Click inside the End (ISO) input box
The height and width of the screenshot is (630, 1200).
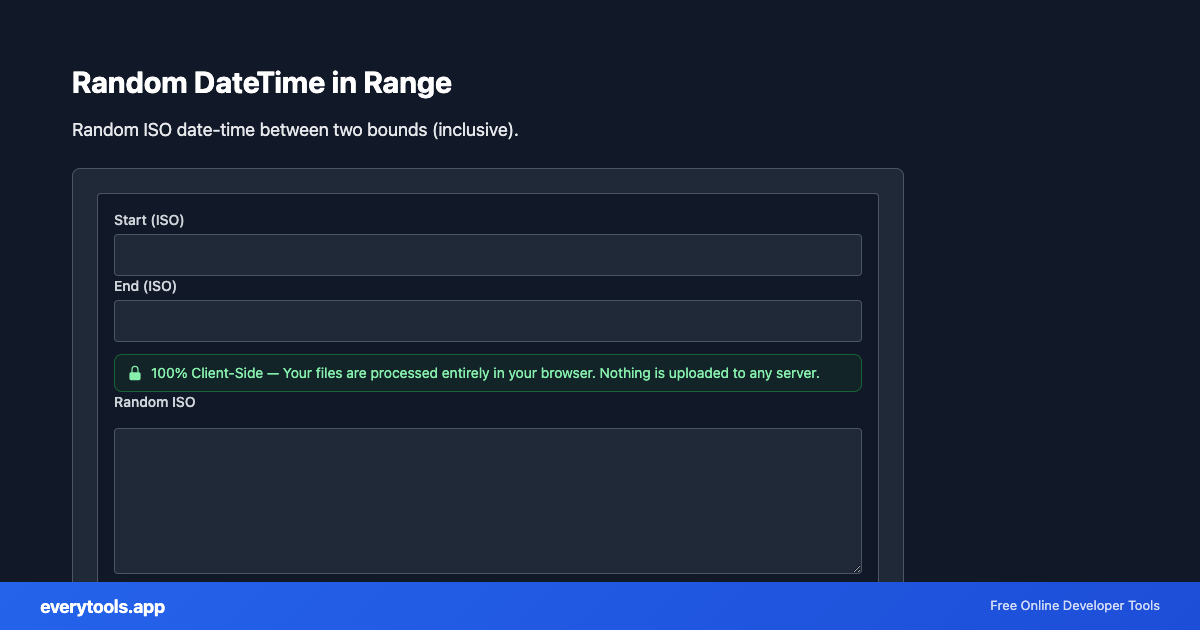[487, 320]
